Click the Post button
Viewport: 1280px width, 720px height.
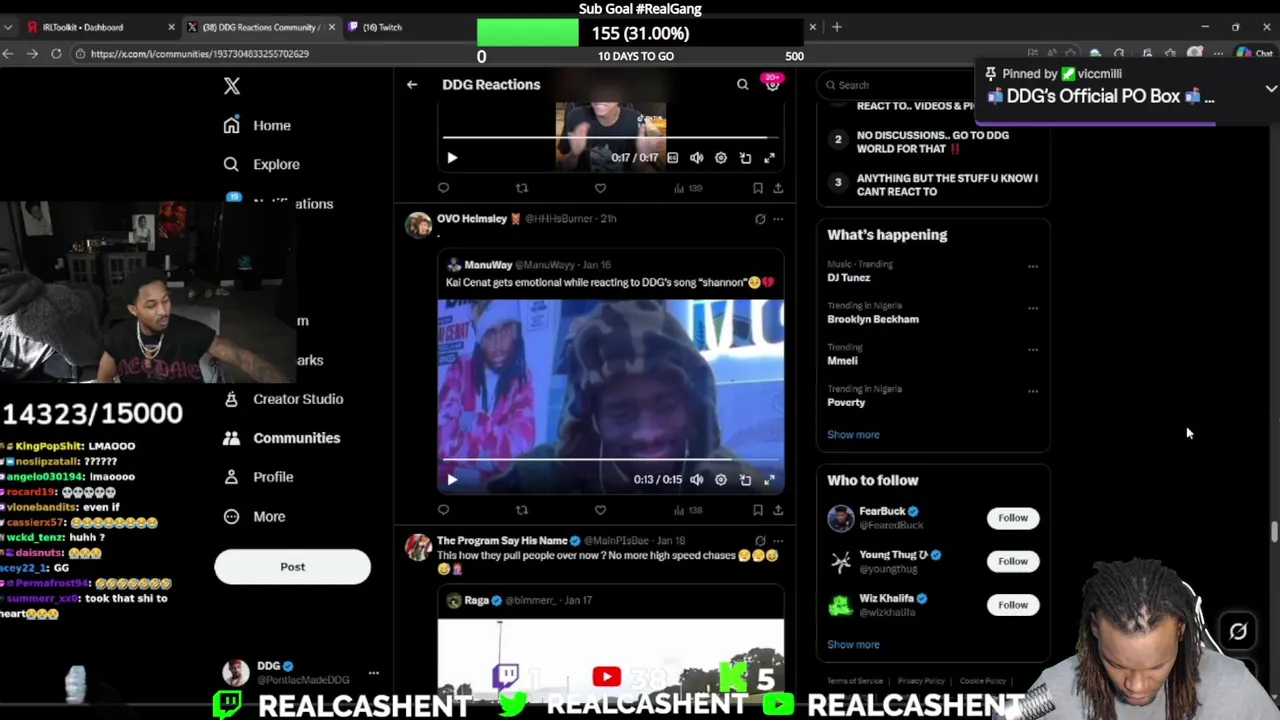pos(292,567)
